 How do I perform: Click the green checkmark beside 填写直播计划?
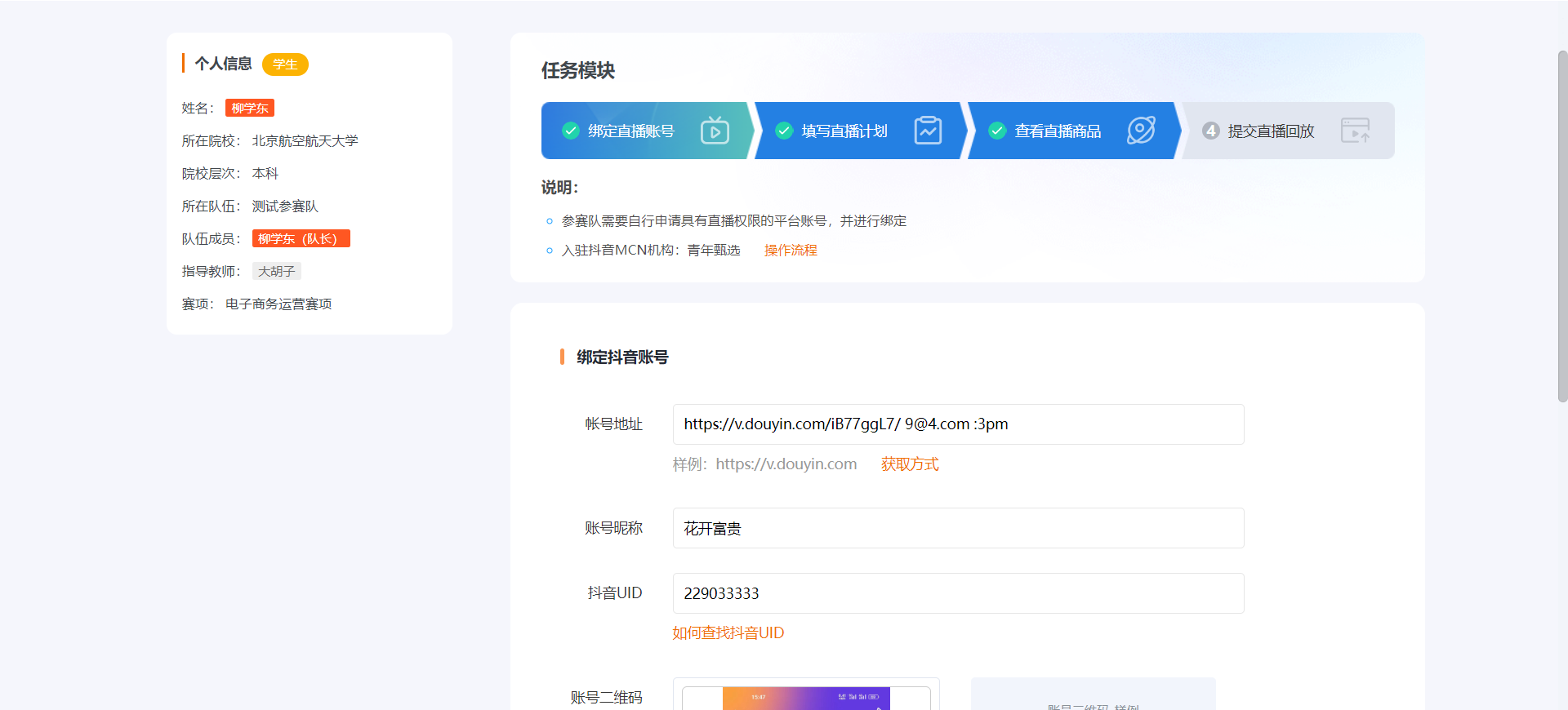pyautogui.click(x=784, y=131)
